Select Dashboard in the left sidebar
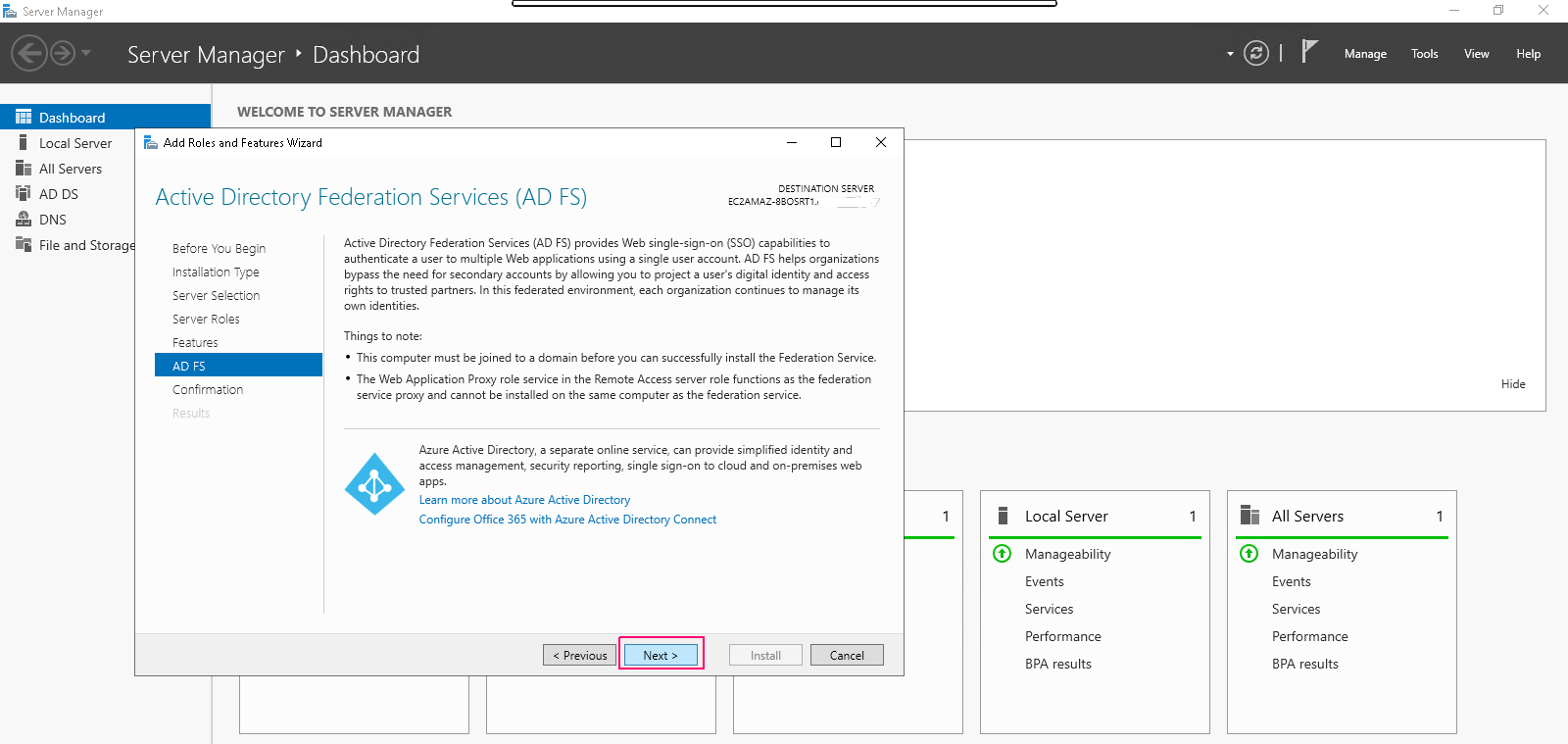The width and height of the screenshot is (1568, 744). coord(105,117)
